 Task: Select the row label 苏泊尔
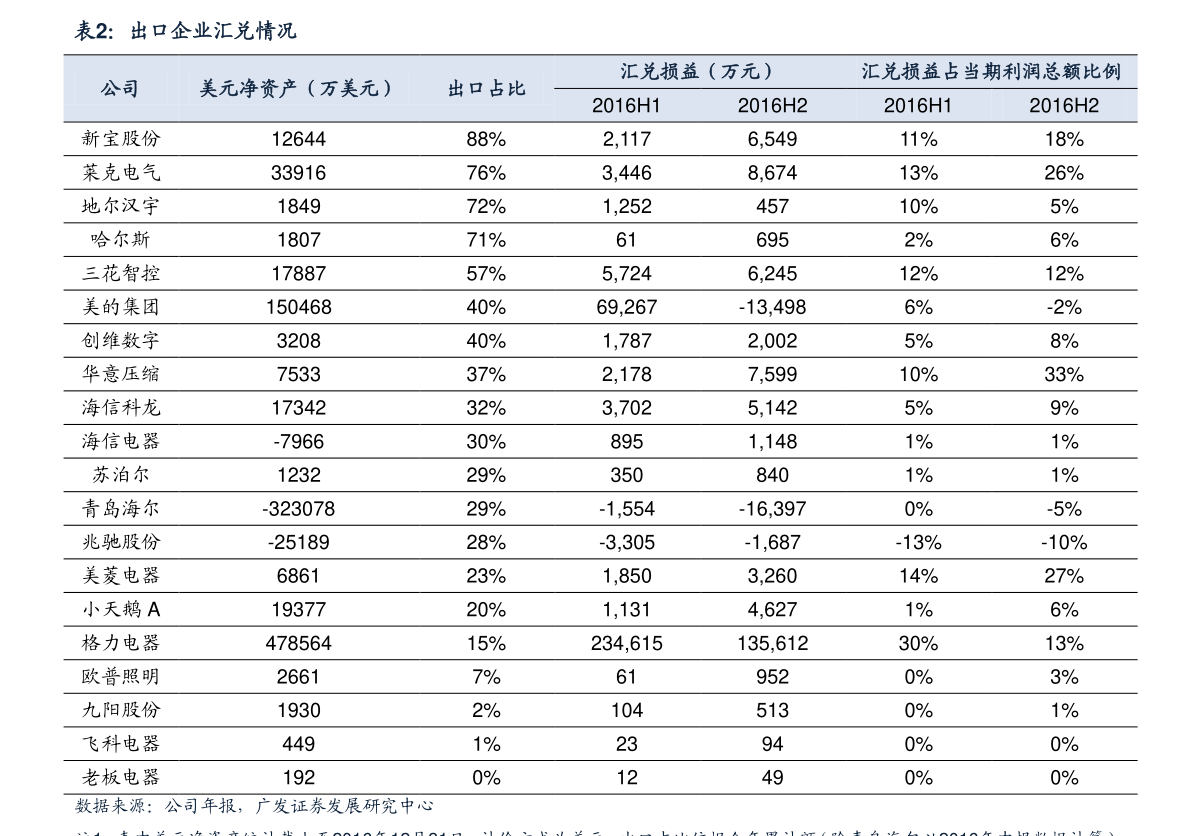[x=121, y=475]
